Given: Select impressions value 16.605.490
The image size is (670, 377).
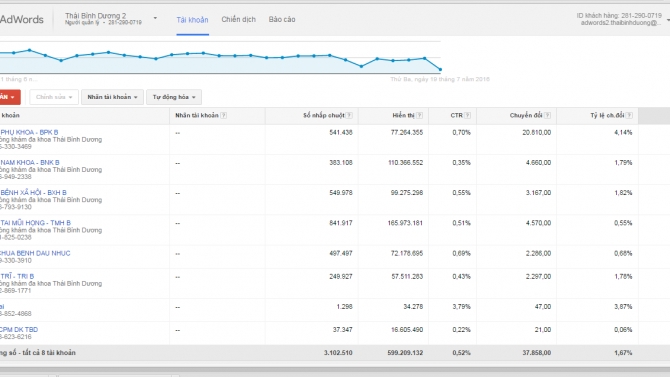Looking at the screenshot, I should click(x=407, y=330).
